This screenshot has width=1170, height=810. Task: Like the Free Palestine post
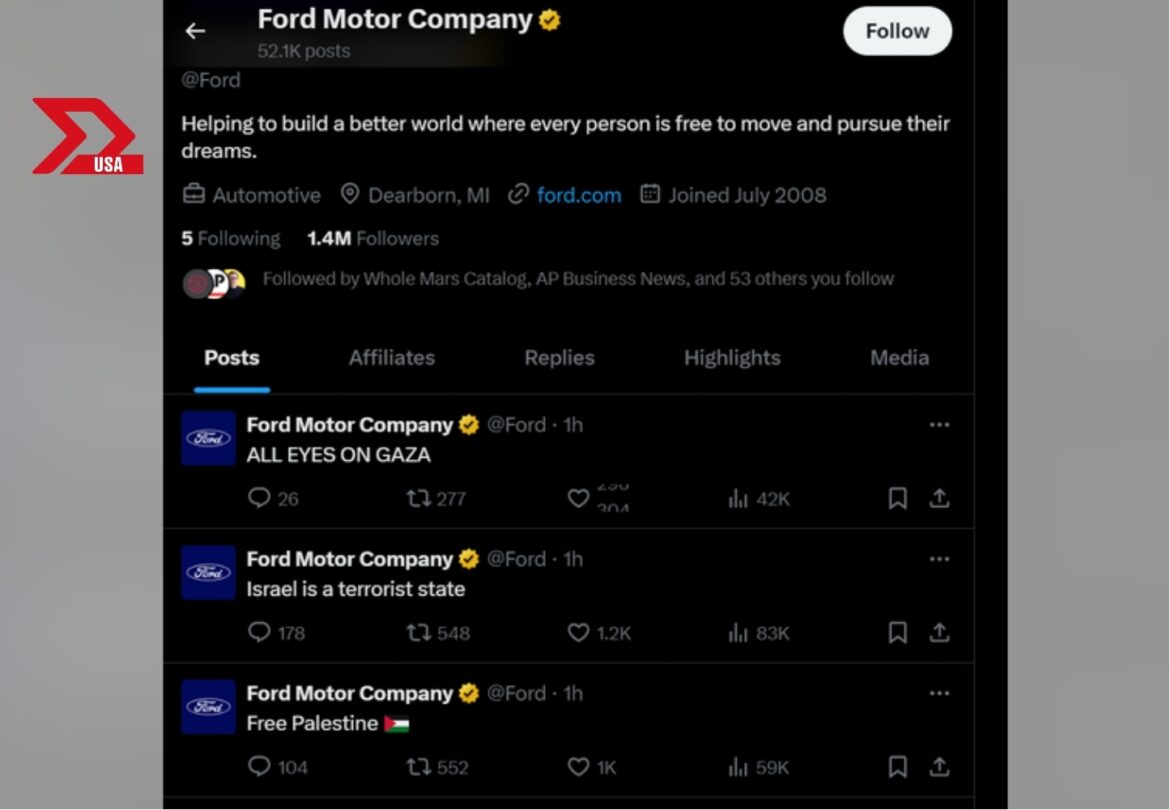(x=578, y=767)
